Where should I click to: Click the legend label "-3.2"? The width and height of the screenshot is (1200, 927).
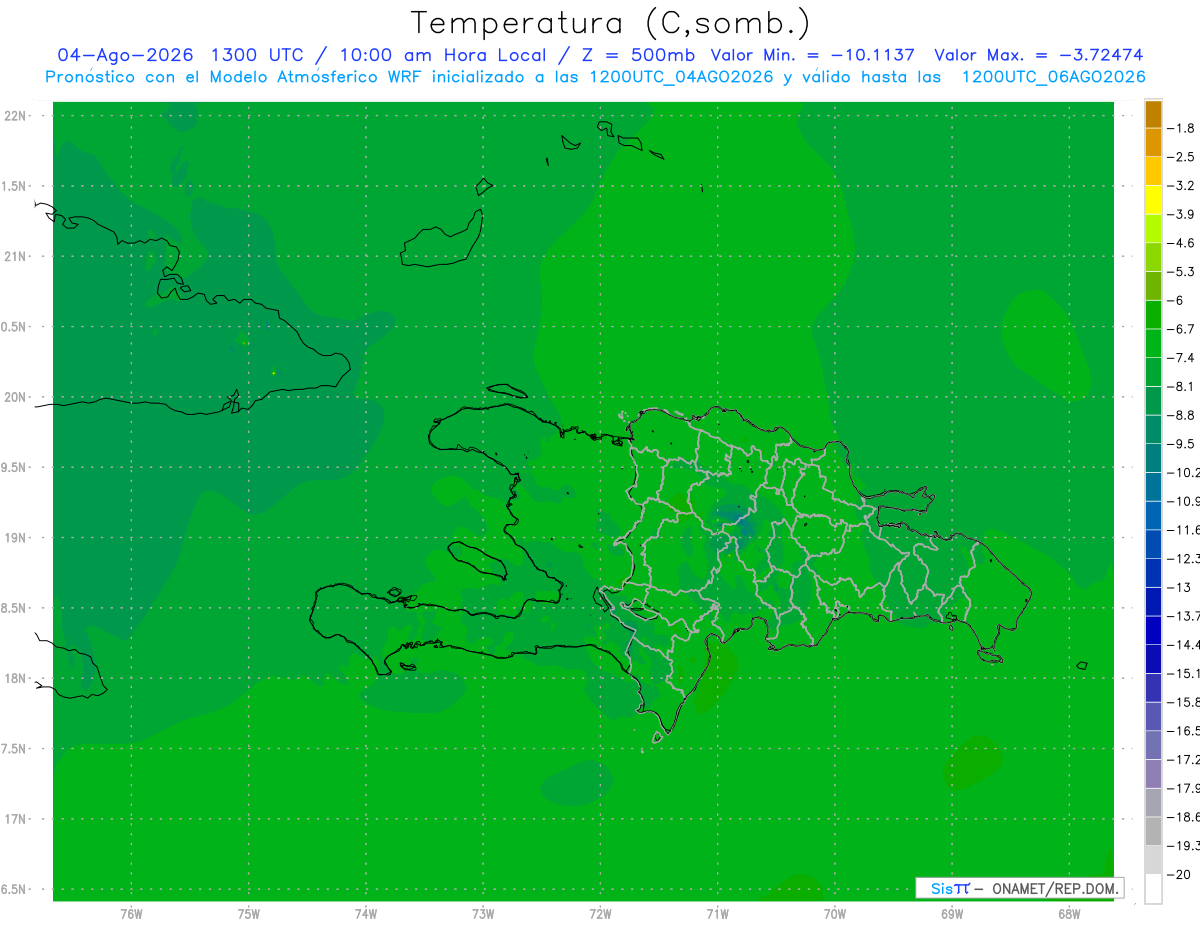[x=1182, y=186]
